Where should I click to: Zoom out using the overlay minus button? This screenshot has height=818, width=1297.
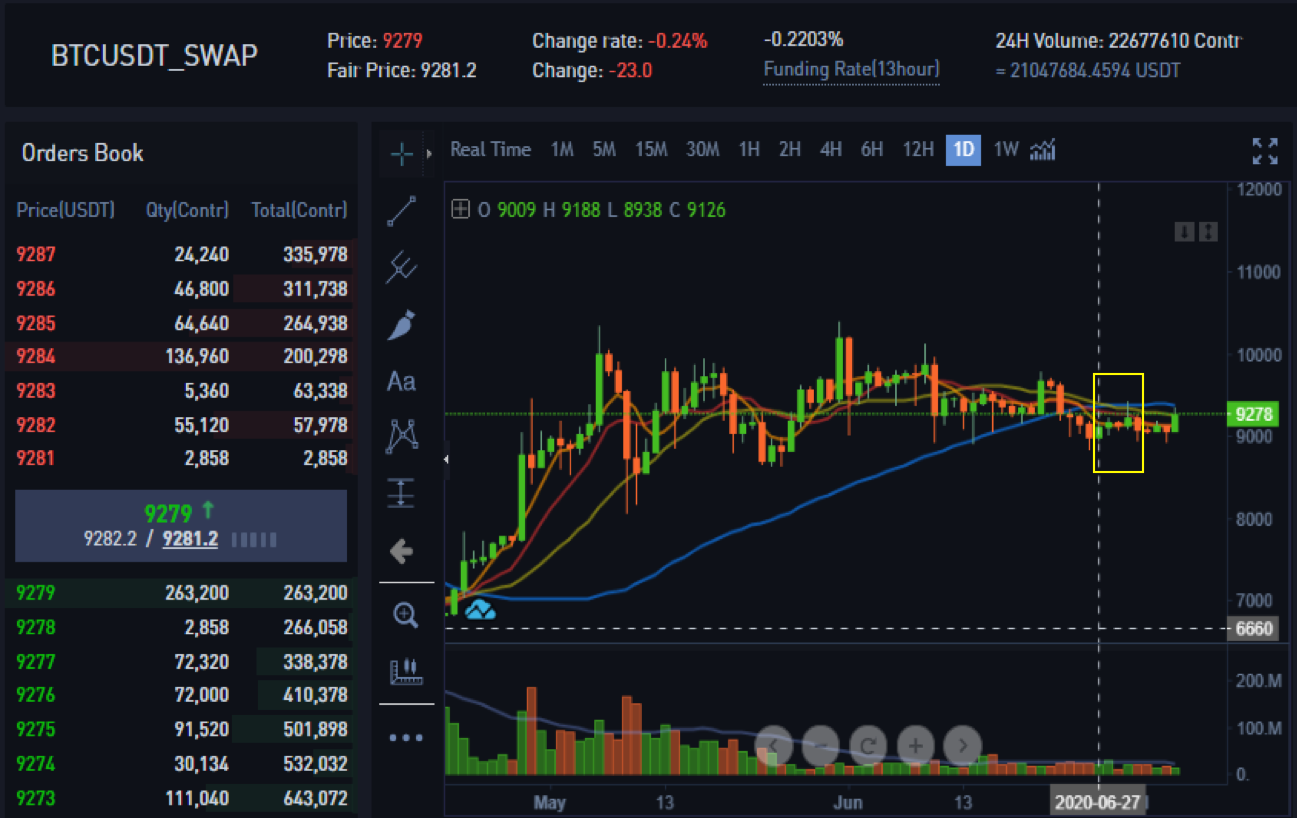tap(822, 745)
